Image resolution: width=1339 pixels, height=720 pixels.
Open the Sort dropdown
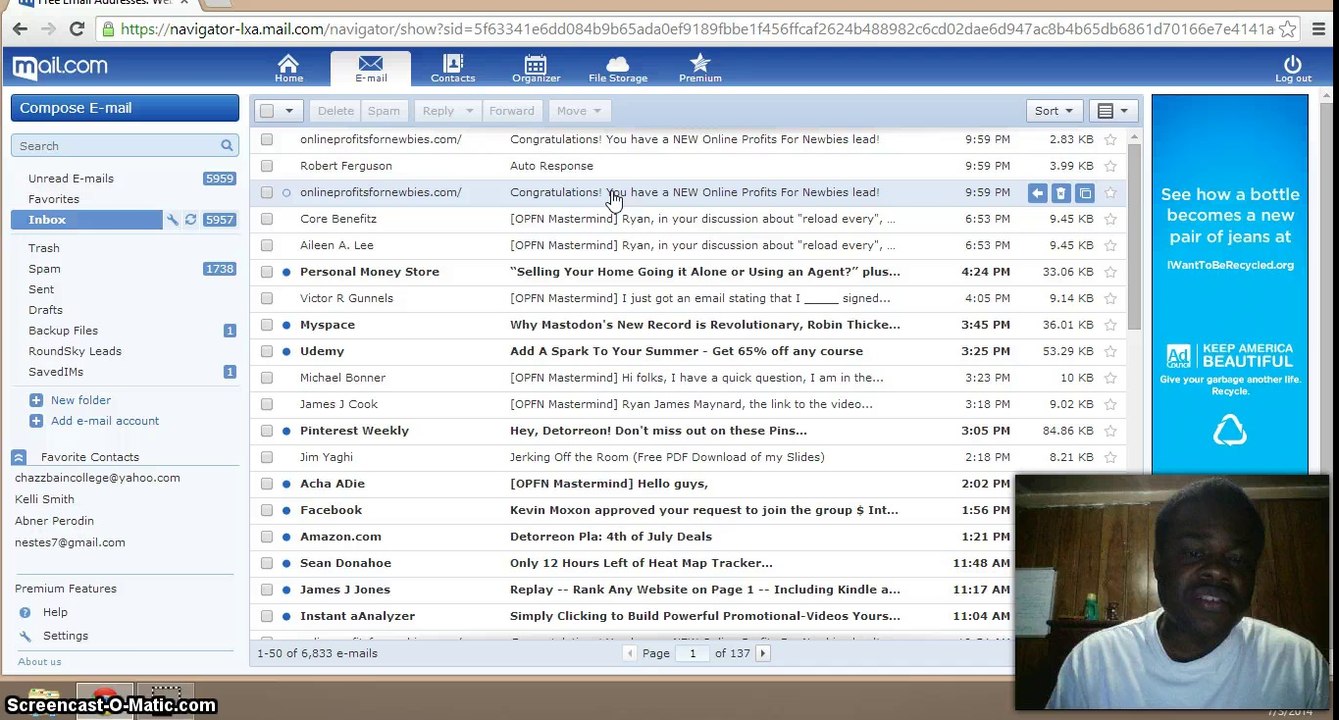(x=1053, y=111)
